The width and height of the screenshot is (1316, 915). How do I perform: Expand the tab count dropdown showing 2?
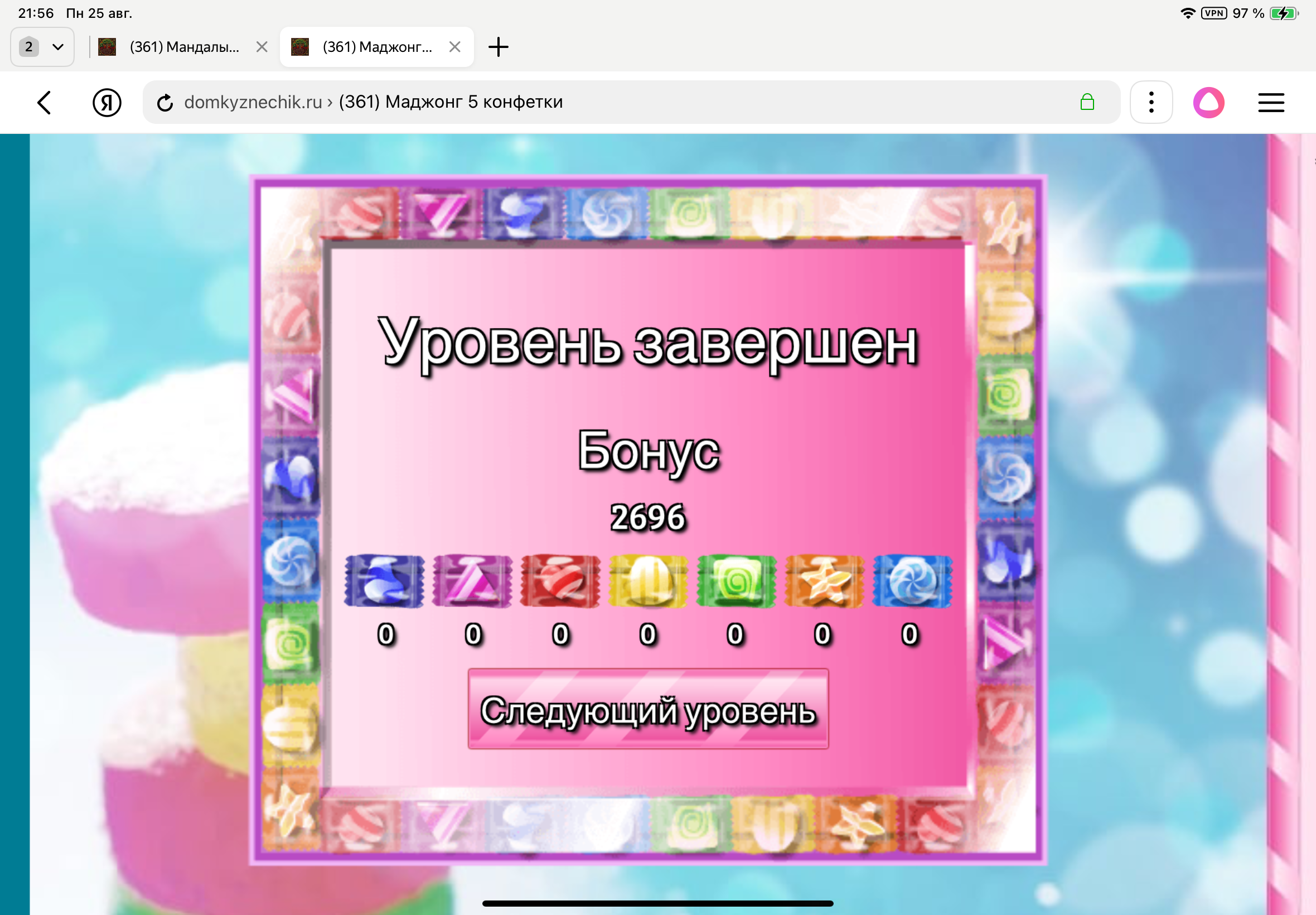(x=42, y=47)
